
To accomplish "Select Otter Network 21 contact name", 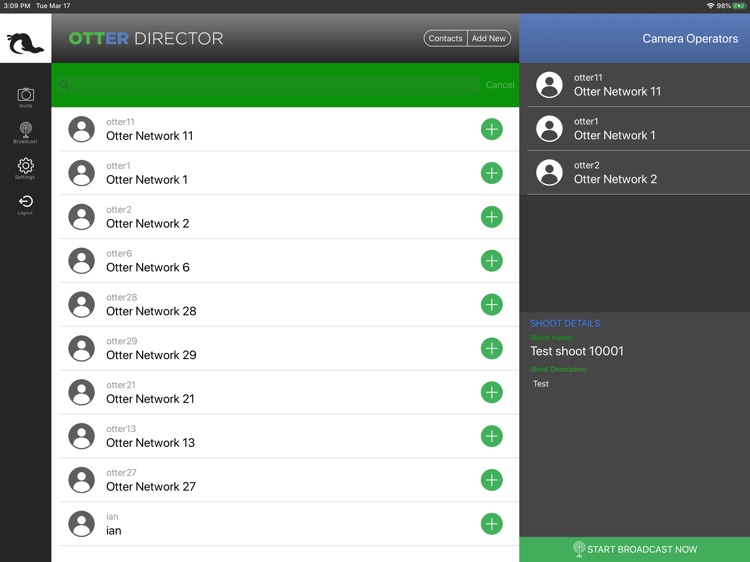I will click(150, 399).
